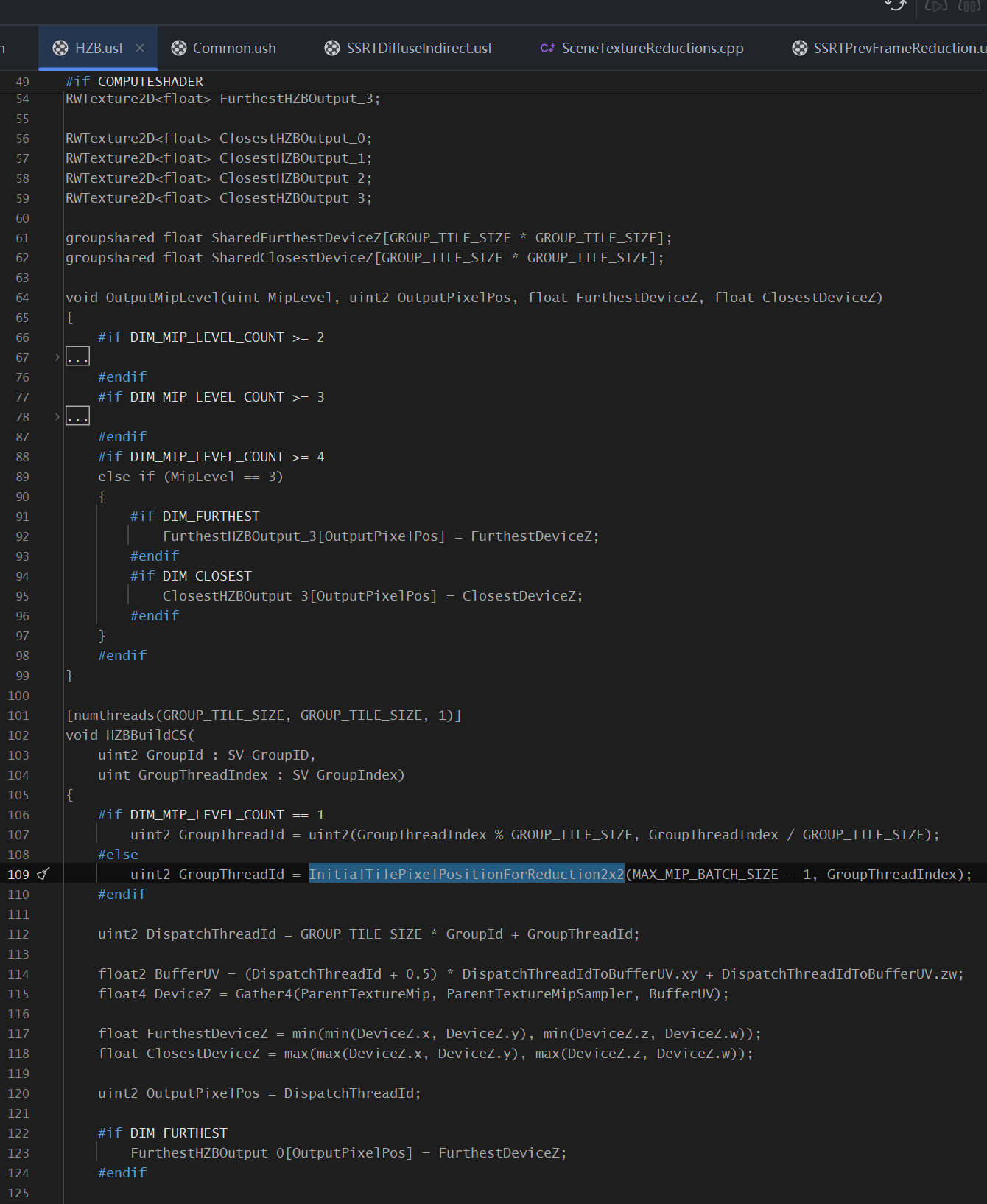Click the collapsed ellipsis box below line 66
987x1204 pixels.
[x=77, y=357]
